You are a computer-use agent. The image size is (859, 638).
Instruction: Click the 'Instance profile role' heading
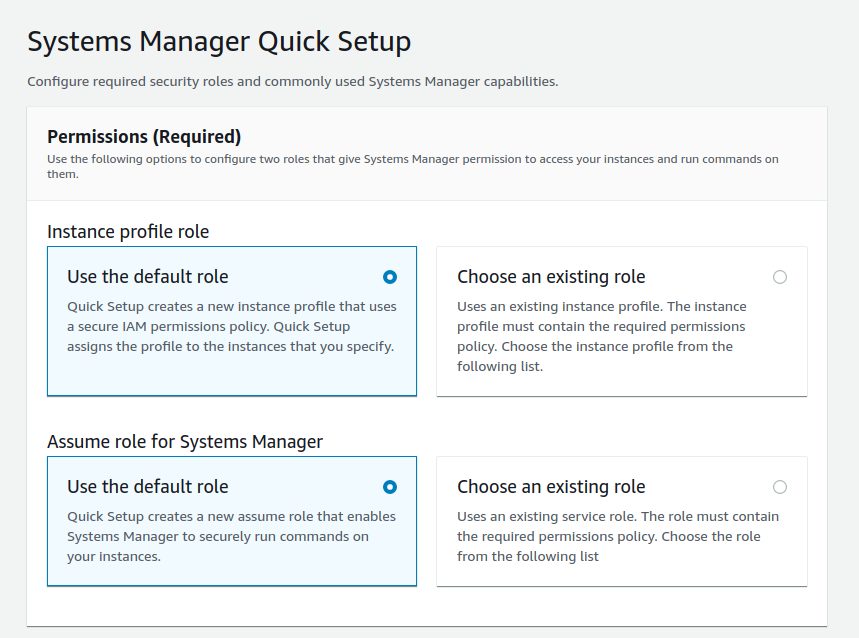[x=128, y=232]
